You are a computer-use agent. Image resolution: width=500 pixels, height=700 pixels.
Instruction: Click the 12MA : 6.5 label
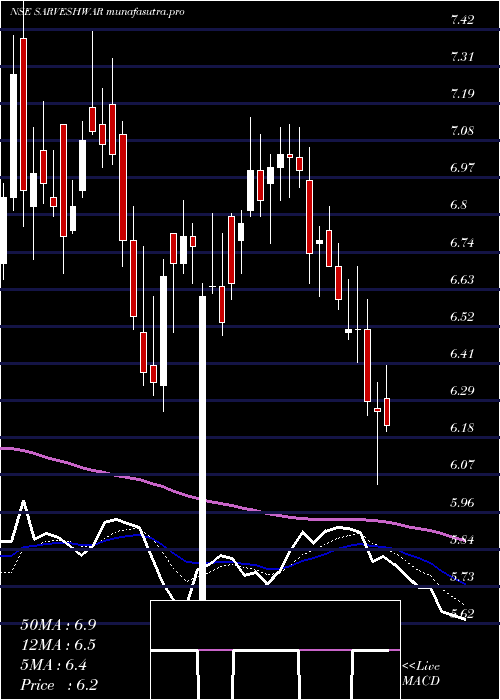58,645
